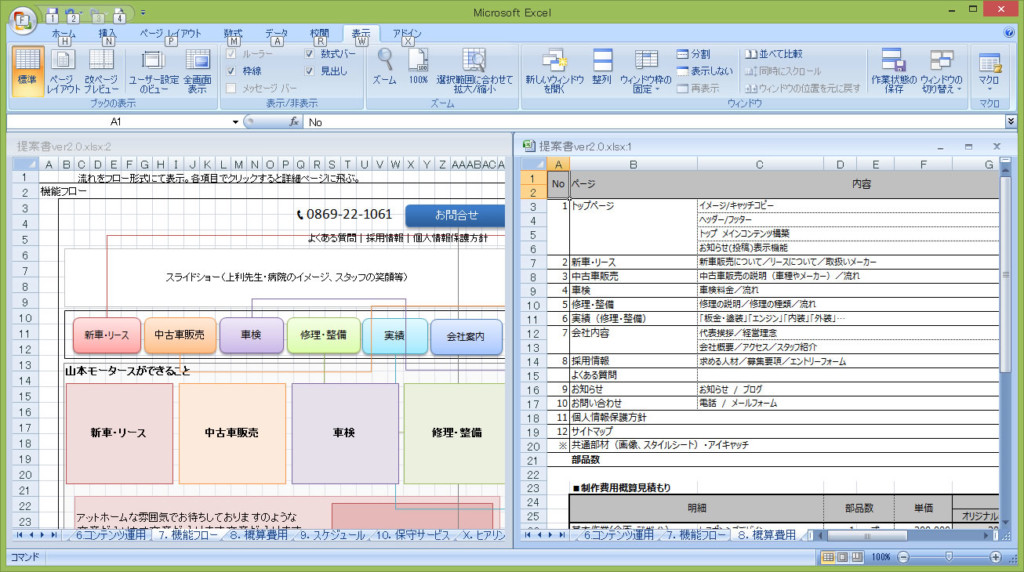The image size is (1024, 572).
Task: Click 会社案内 nav button
Action: click(x=466, y=337)
